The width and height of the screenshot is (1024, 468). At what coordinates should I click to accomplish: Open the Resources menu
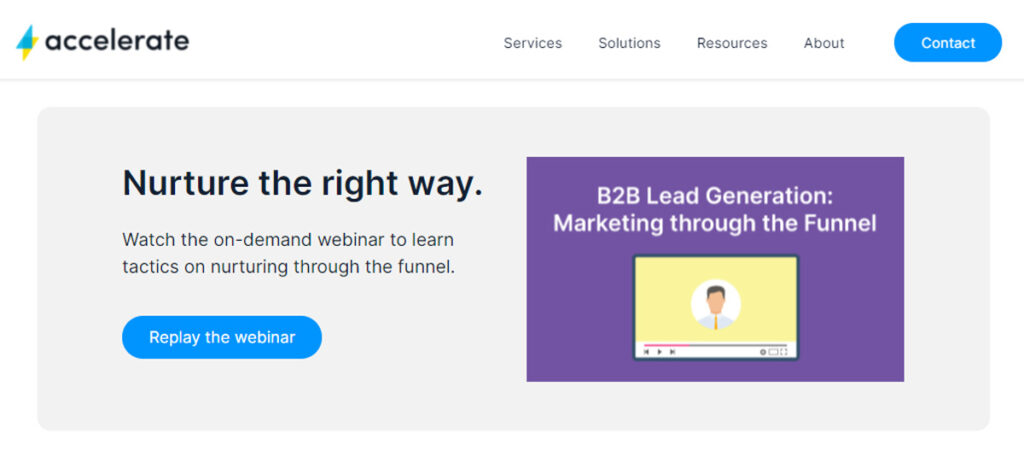pyautogui.click(x=732, y=43)
